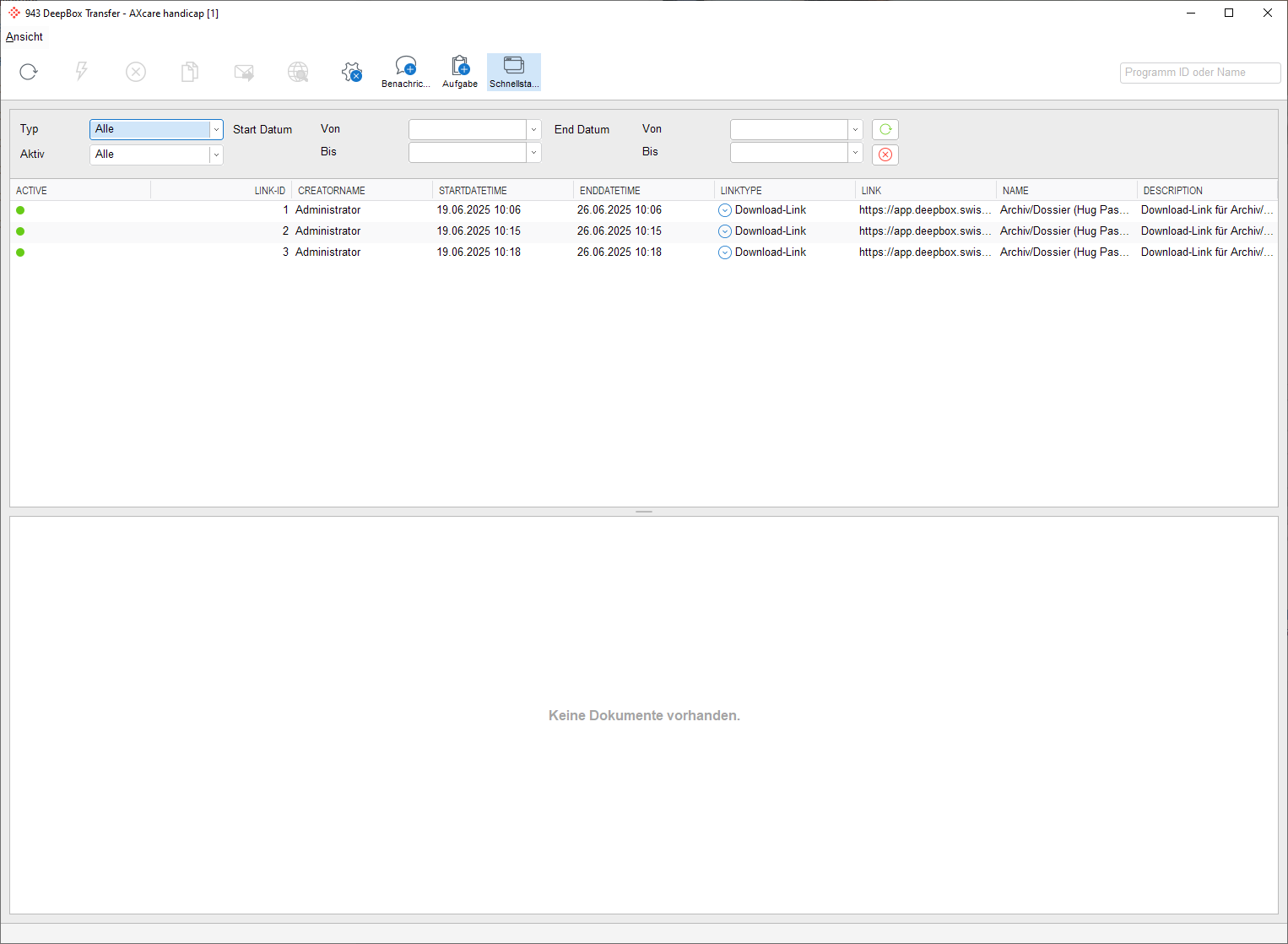
Task: Click the deepbox link in row 3
Action: [x=924, y=252]
